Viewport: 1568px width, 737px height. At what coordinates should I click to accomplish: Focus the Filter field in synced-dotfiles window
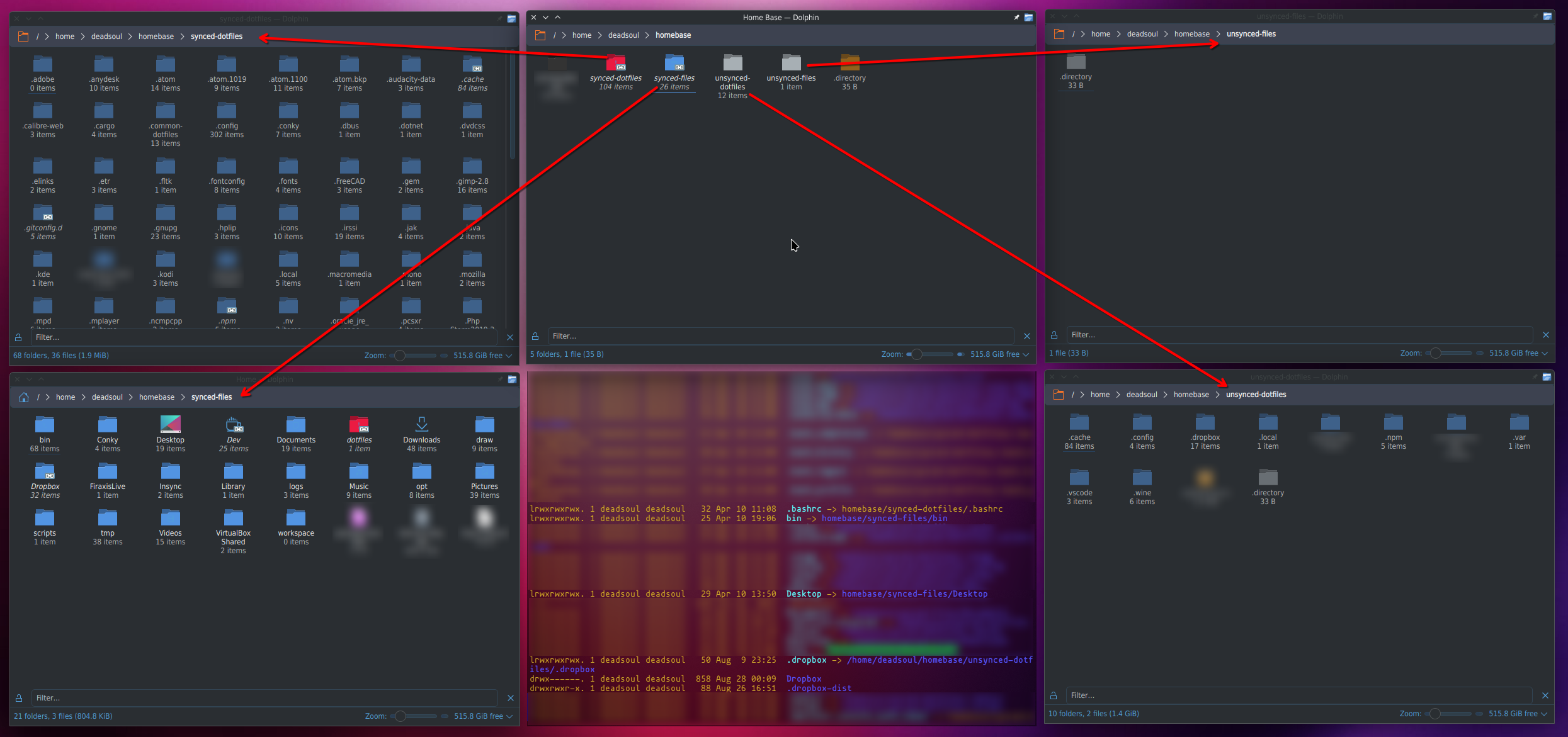264,337
